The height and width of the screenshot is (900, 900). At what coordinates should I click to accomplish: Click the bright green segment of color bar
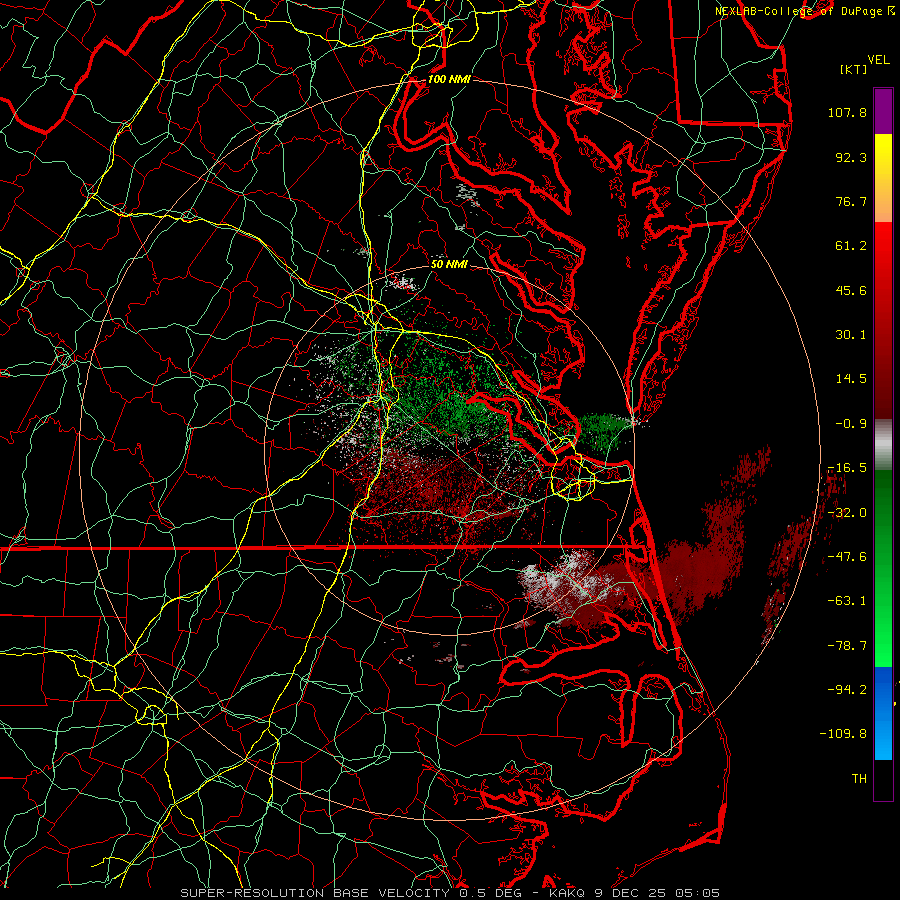point(883,631)
